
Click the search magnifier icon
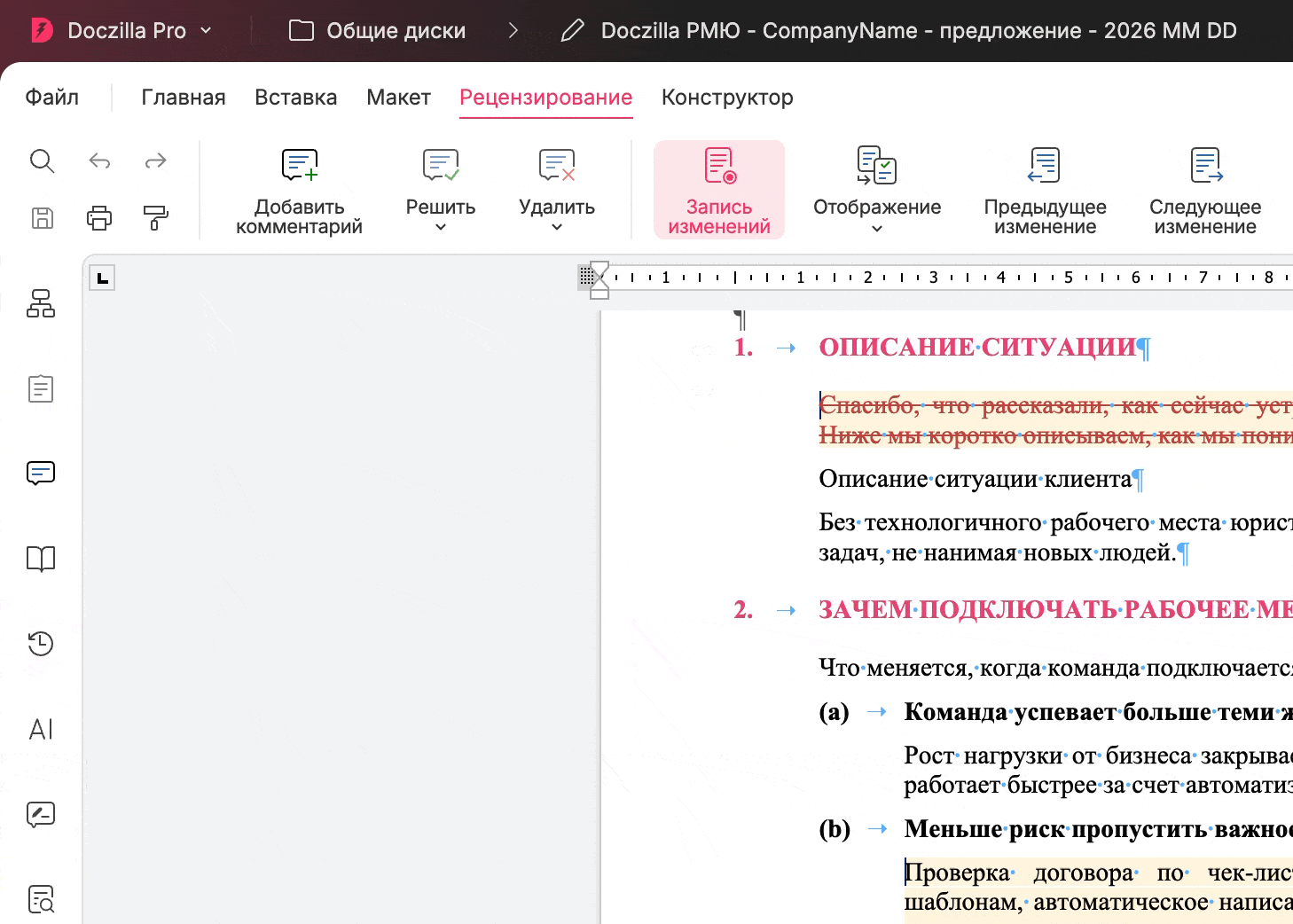coord(42,161)
